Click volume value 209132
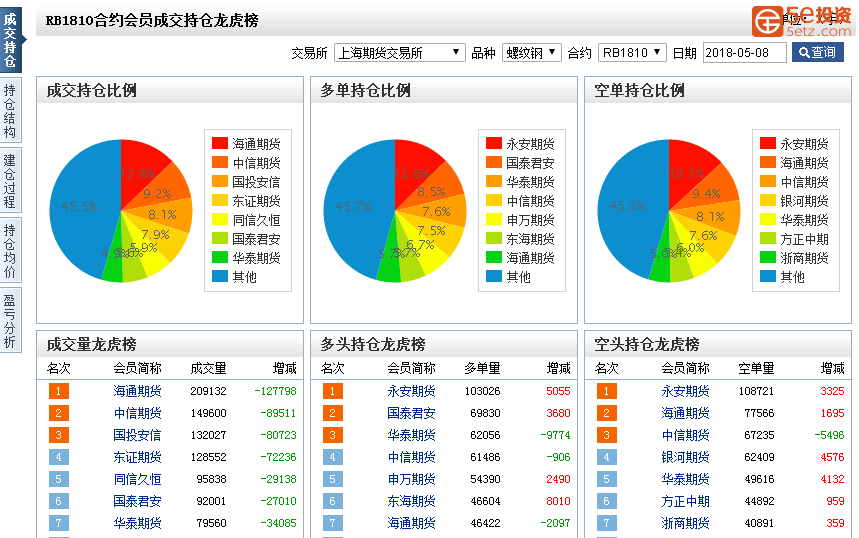 click(x=208, y=391)
